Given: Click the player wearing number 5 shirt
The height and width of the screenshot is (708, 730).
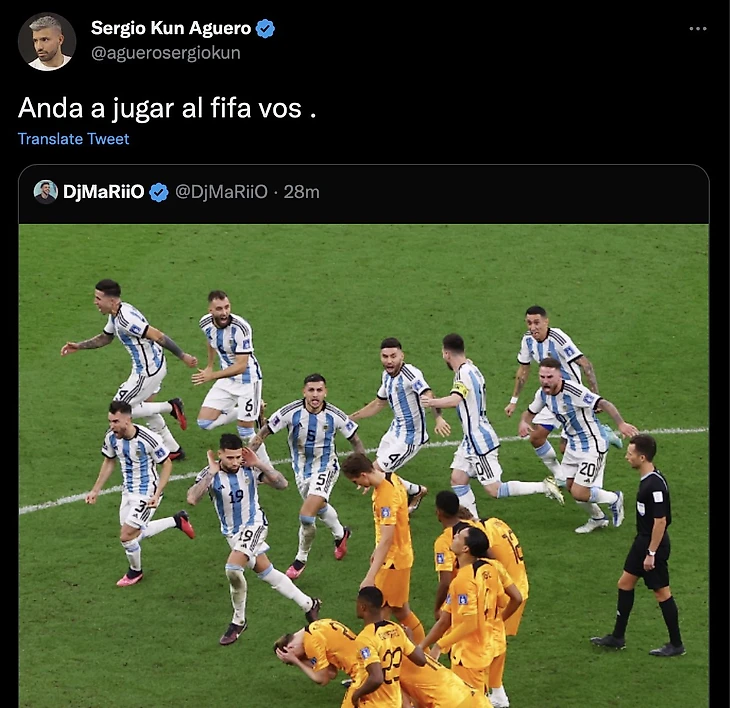Looking at the screenshot, I should click(311, 470).
